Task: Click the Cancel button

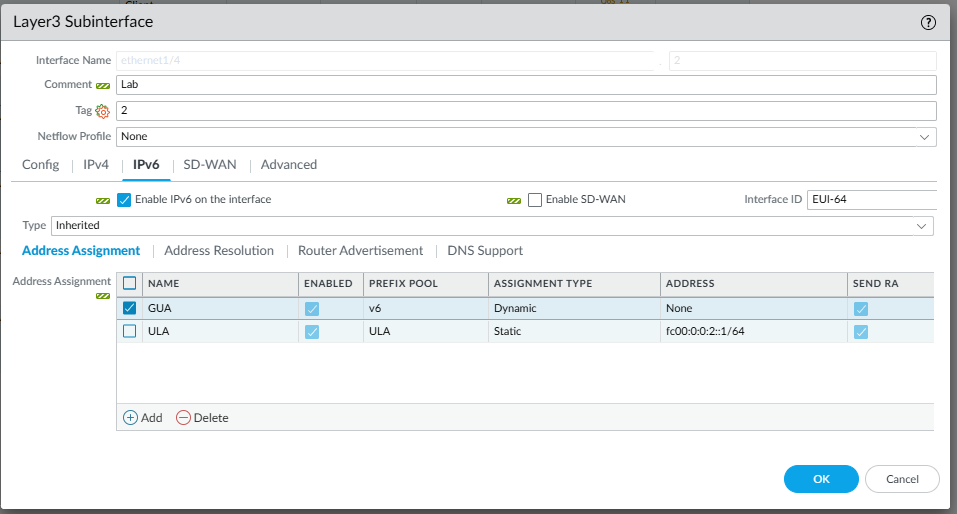Action: [x=902, y=479]
